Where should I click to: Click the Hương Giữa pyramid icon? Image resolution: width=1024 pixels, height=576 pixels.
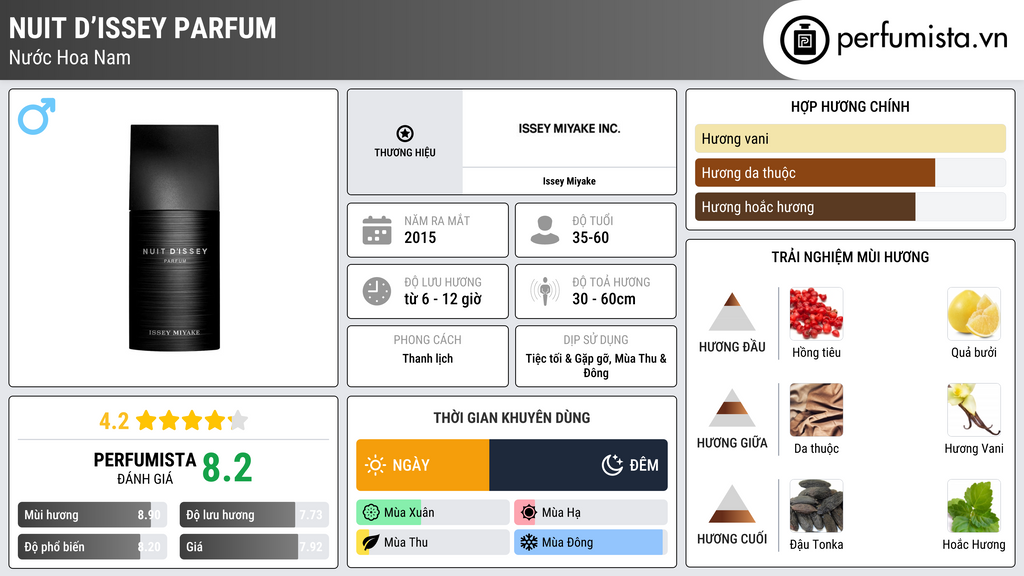coord(732,408)
